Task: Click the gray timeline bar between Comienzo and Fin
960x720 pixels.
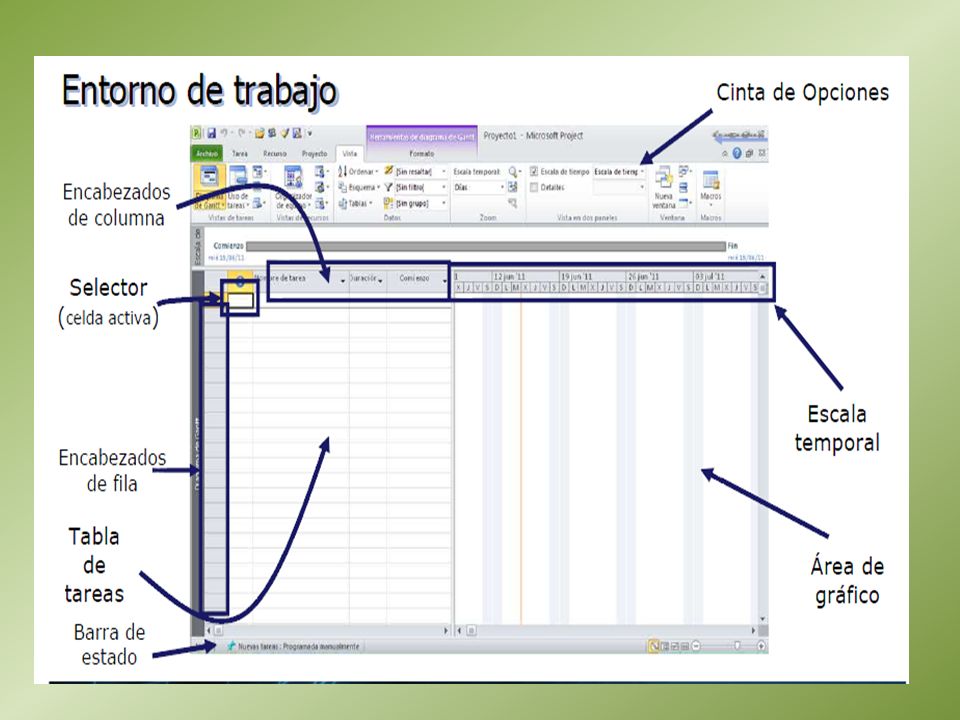Action: [486, 246]
